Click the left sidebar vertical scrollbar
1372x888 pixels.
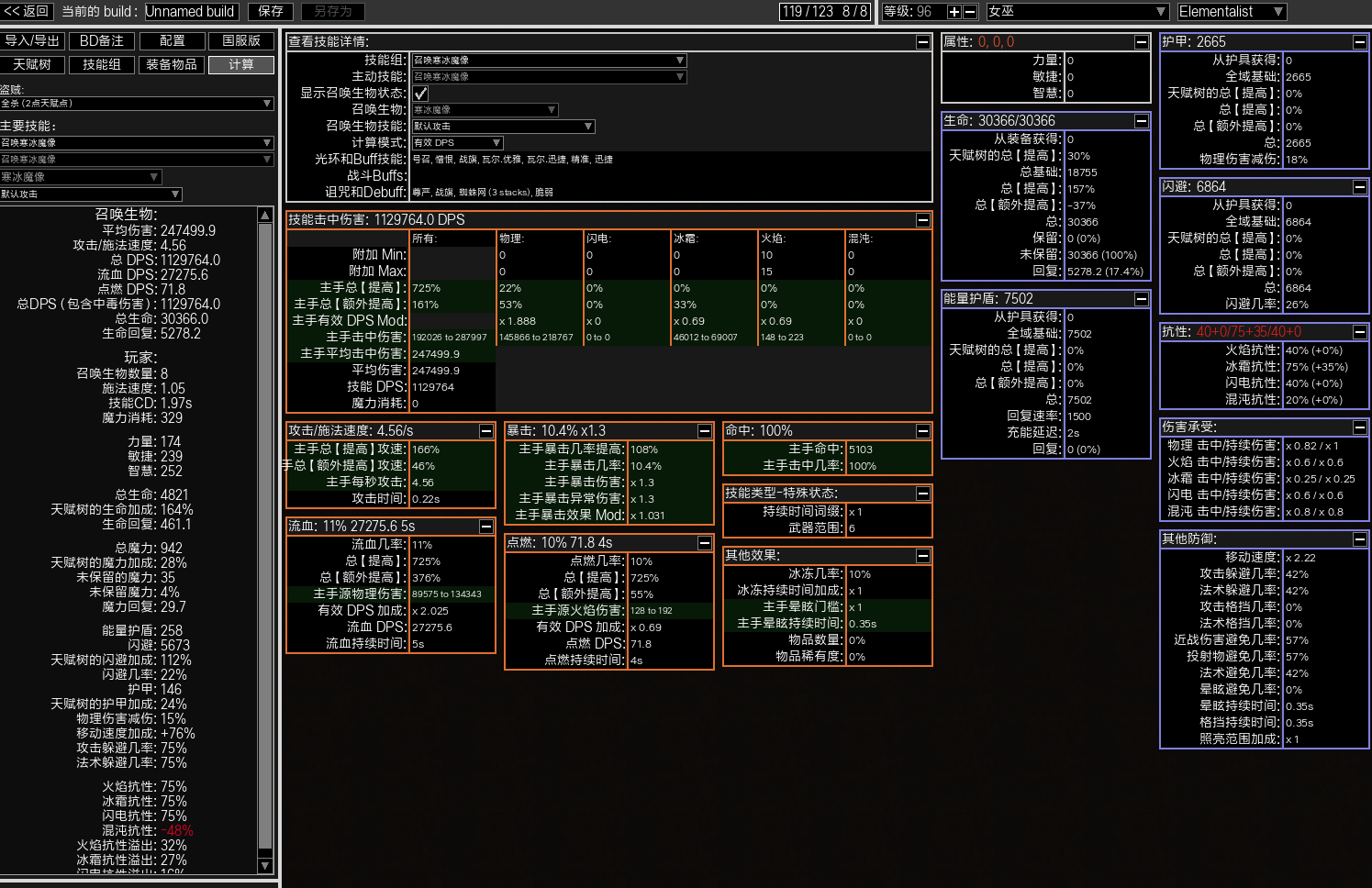[x=265, y=532]
